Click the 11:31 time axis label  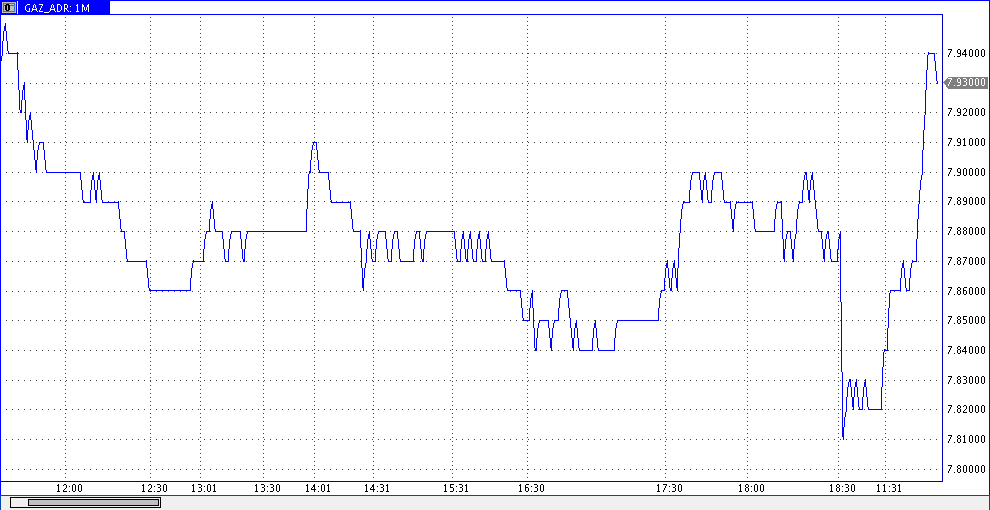tap(888, 489)
